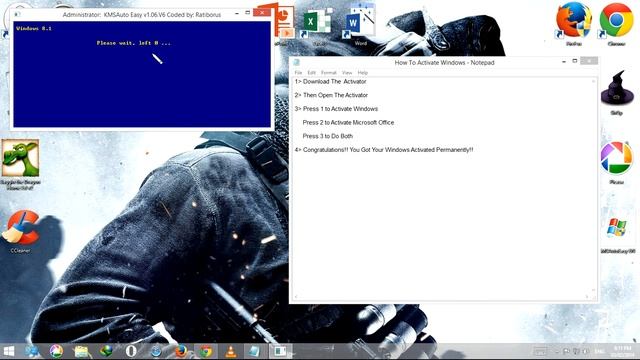This screenshot has width=640, height=360.
Task: Open the green dragon desktop shortcut
Action: coord(20,164)
